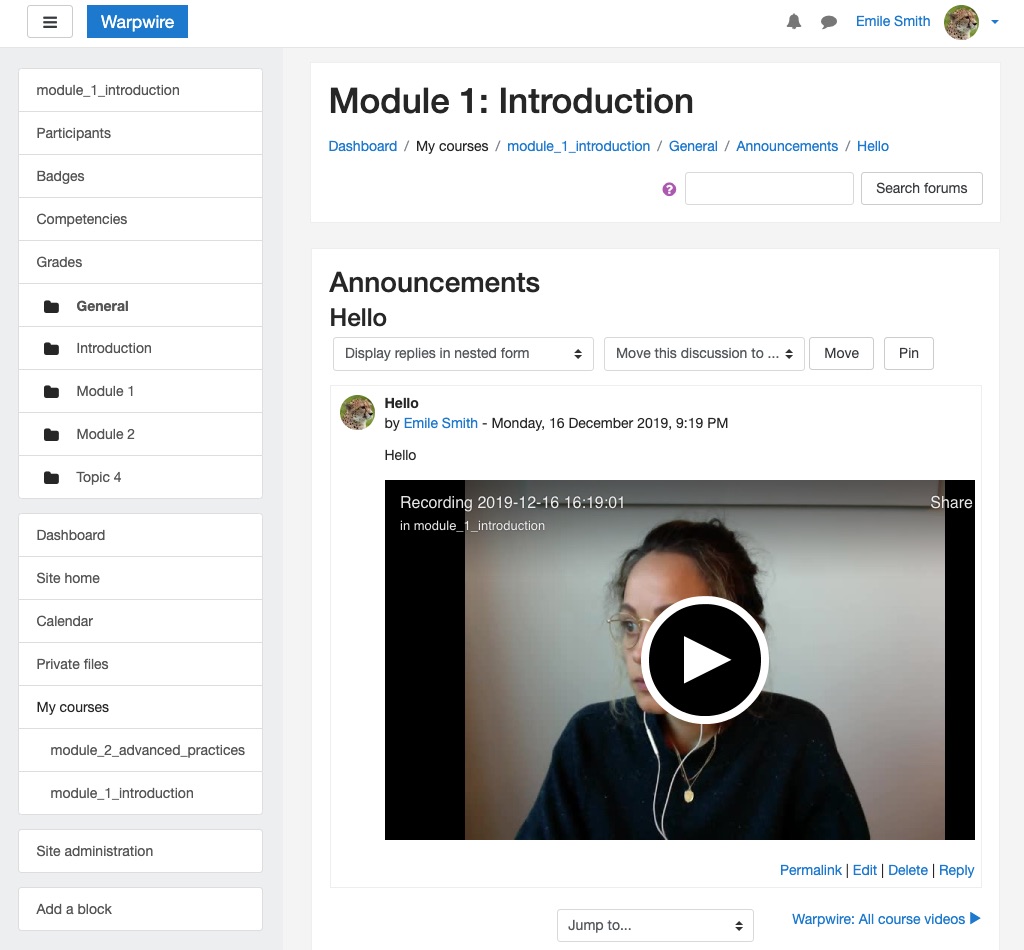Screen dimensions: 1024x950
Task: Pin this discussion
Action: coord(908,354)
